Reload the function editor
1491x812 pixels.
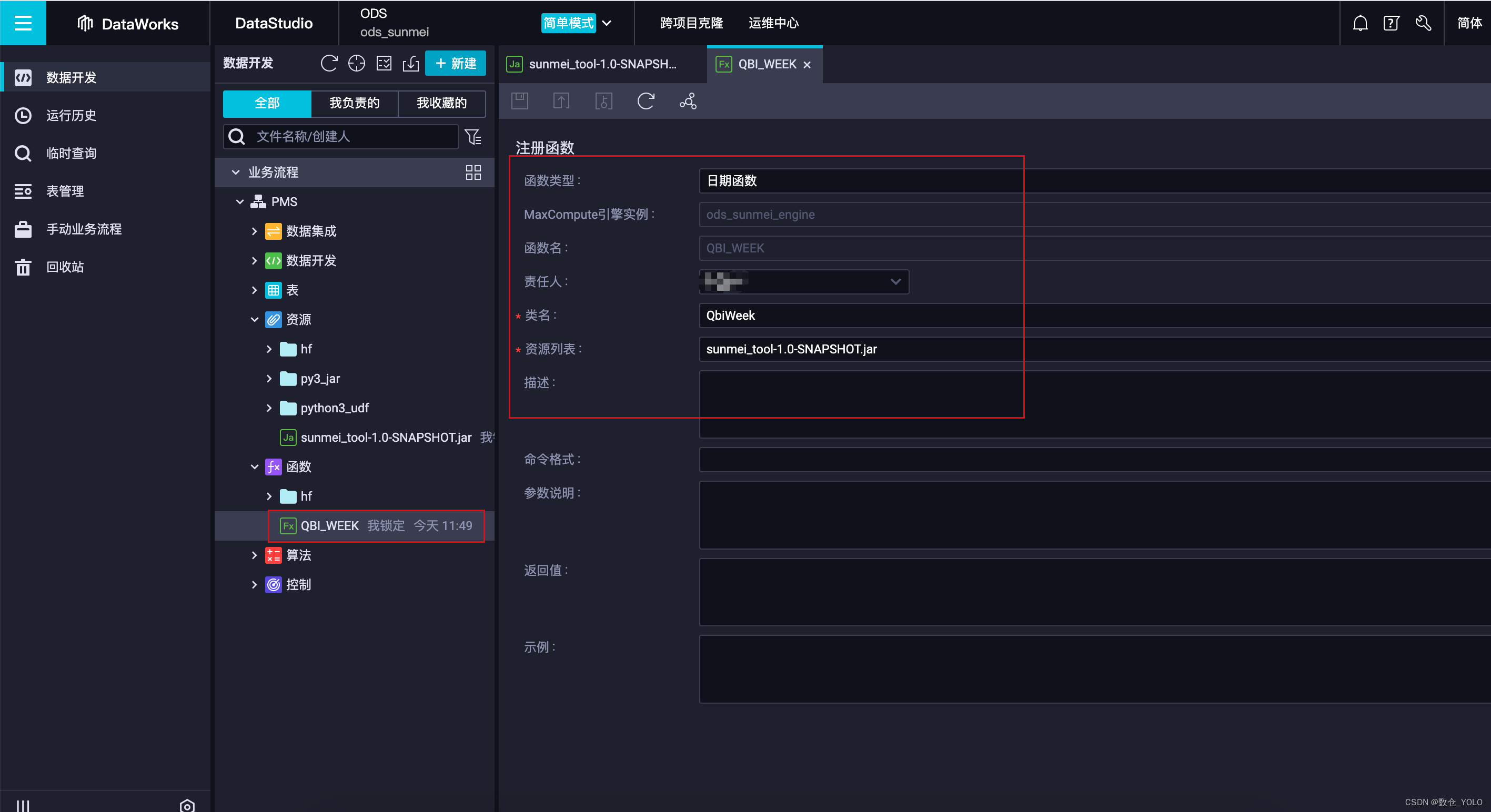pos(646,101)
